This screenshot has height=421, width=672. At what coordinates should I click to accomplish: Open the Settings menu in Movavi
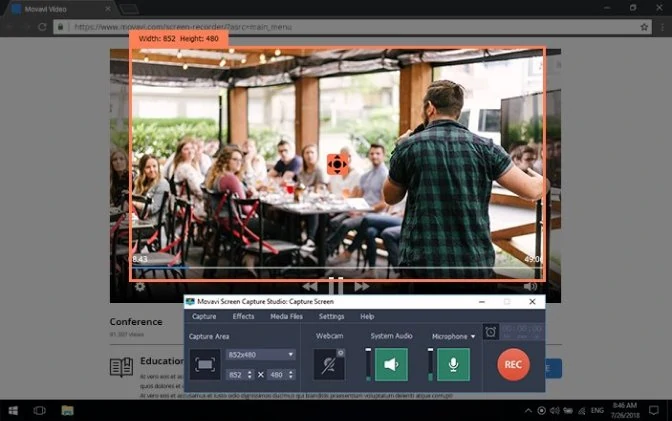pyautogui.click(x=331, y=316)
